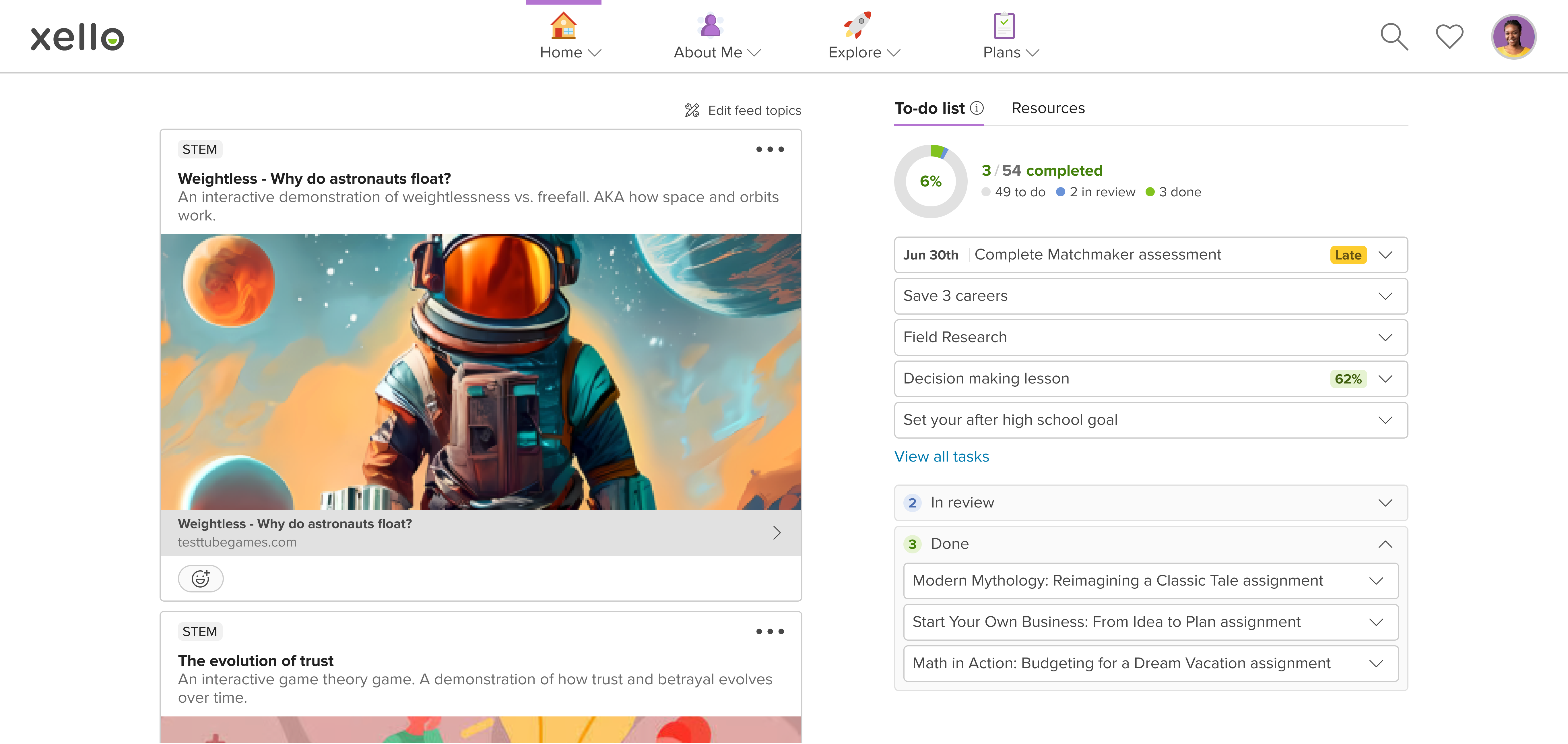Click '49 to do' legend item
Viewport: 1568px width, 744px height.
point(1014,192)
